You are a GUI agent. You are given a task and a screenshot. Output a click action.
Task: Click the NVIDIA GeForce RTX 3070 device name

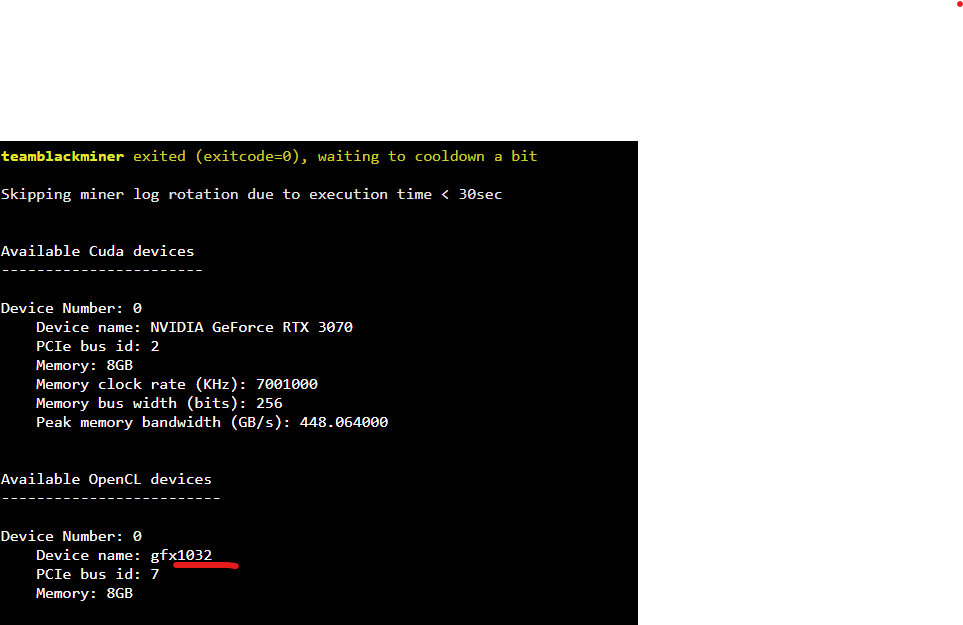click(x=250, y=327)
